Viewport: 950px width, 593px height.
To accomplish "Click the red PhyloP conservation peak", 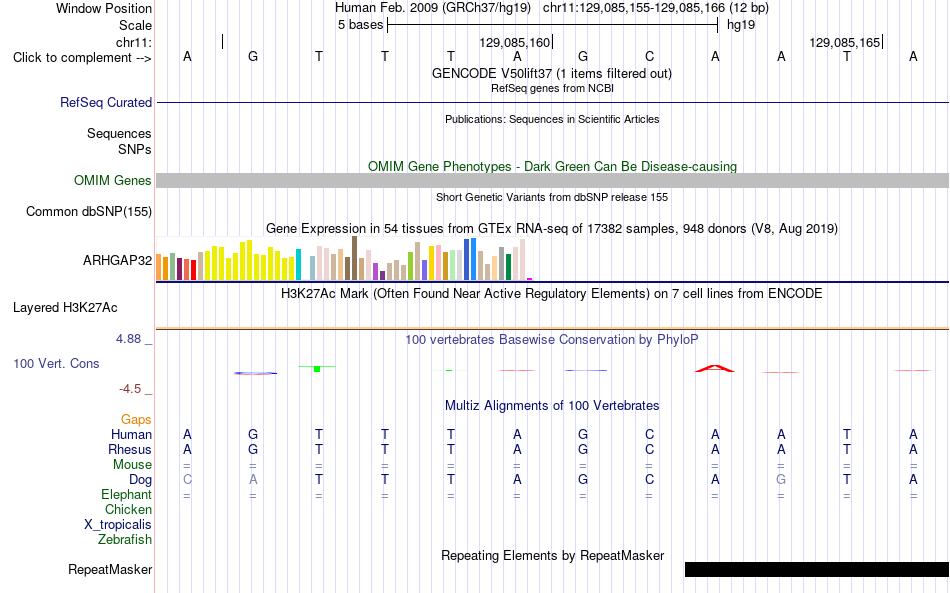I will pyautogui.click(x=714, y=368).
